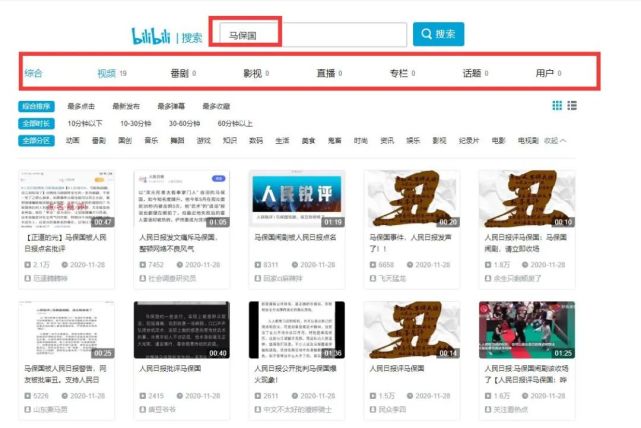Sort results by 最新发布

(x=126, y=106)
